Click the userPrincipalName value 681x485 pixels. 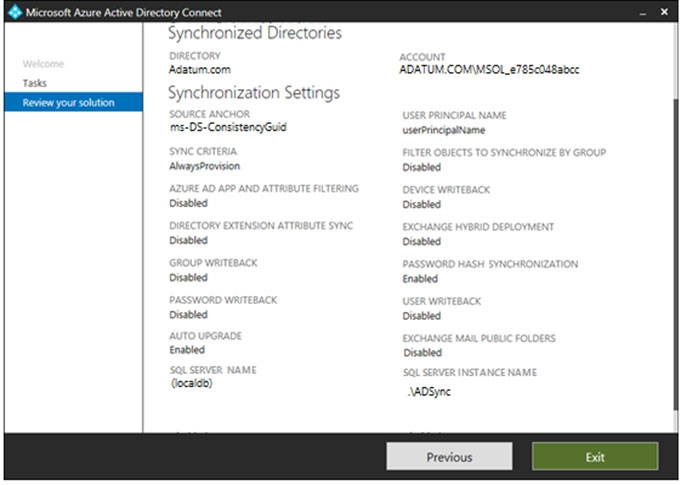[x=443, y=130]
